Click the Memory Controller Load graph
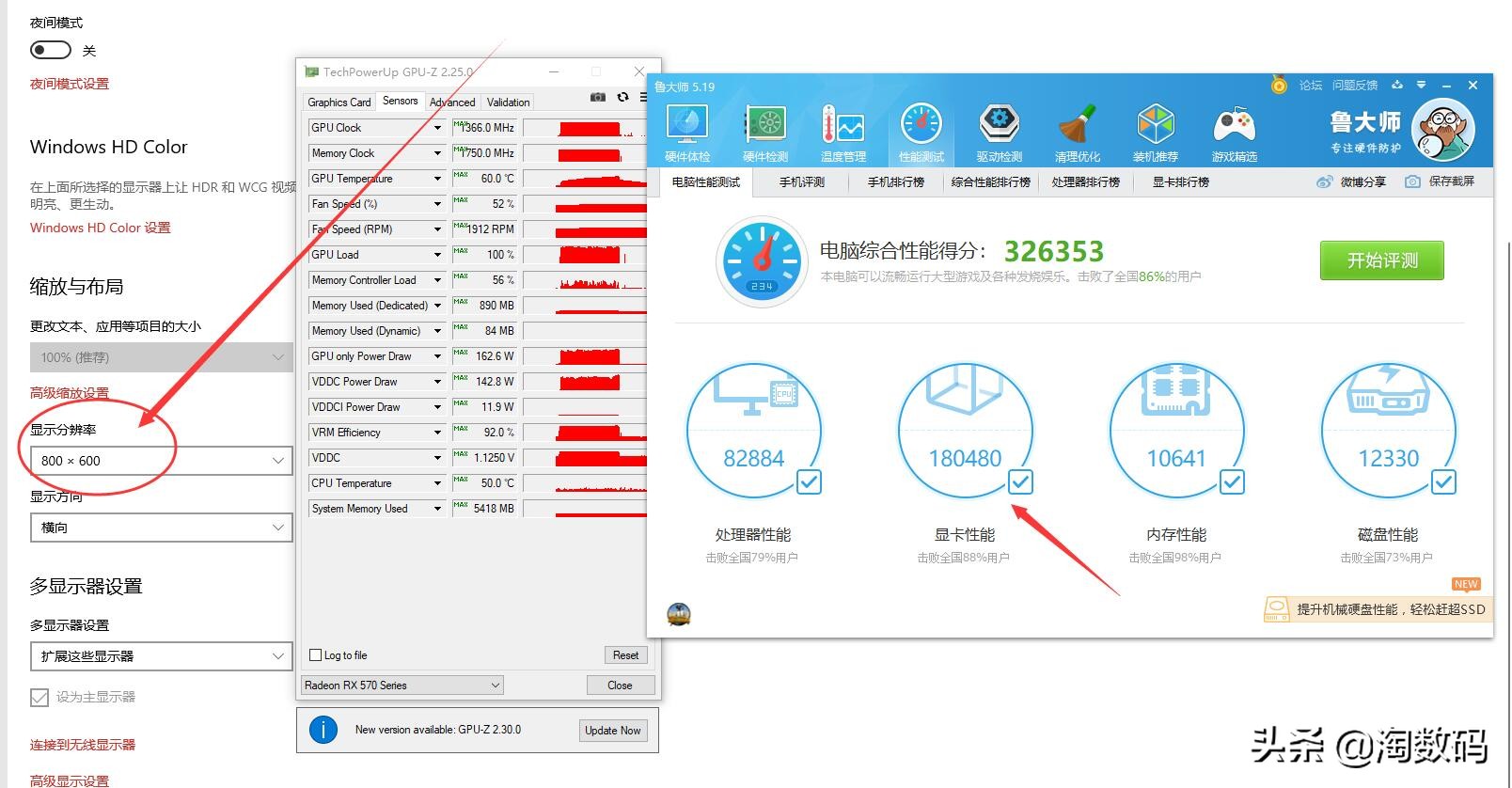This screenshot has width=1512, height=788. click(585, 280)
